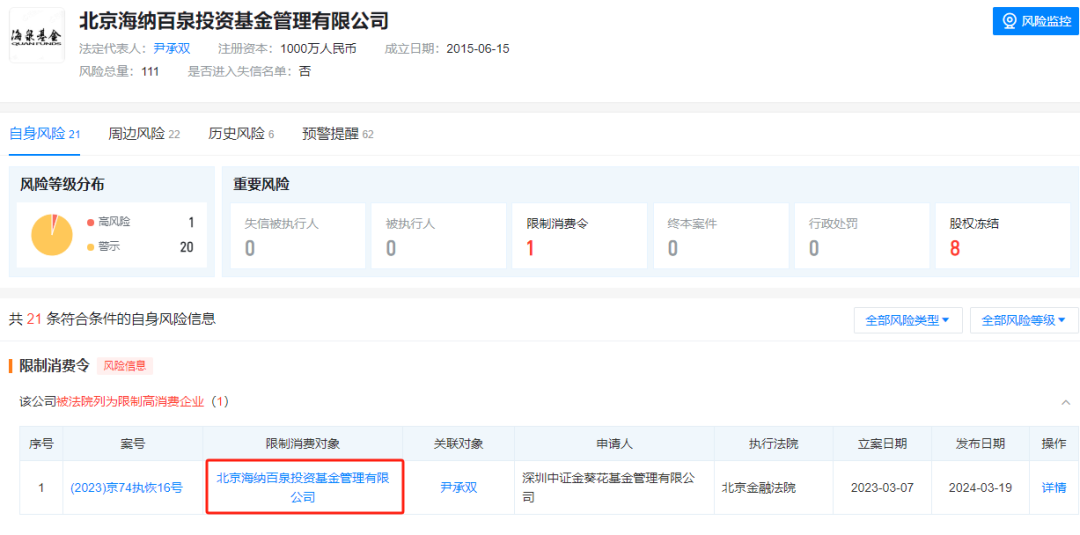Open 股权冻结 risk card
This screenshot has width=1080, height=535.
pyautogui.click(x=1003, y=235)
